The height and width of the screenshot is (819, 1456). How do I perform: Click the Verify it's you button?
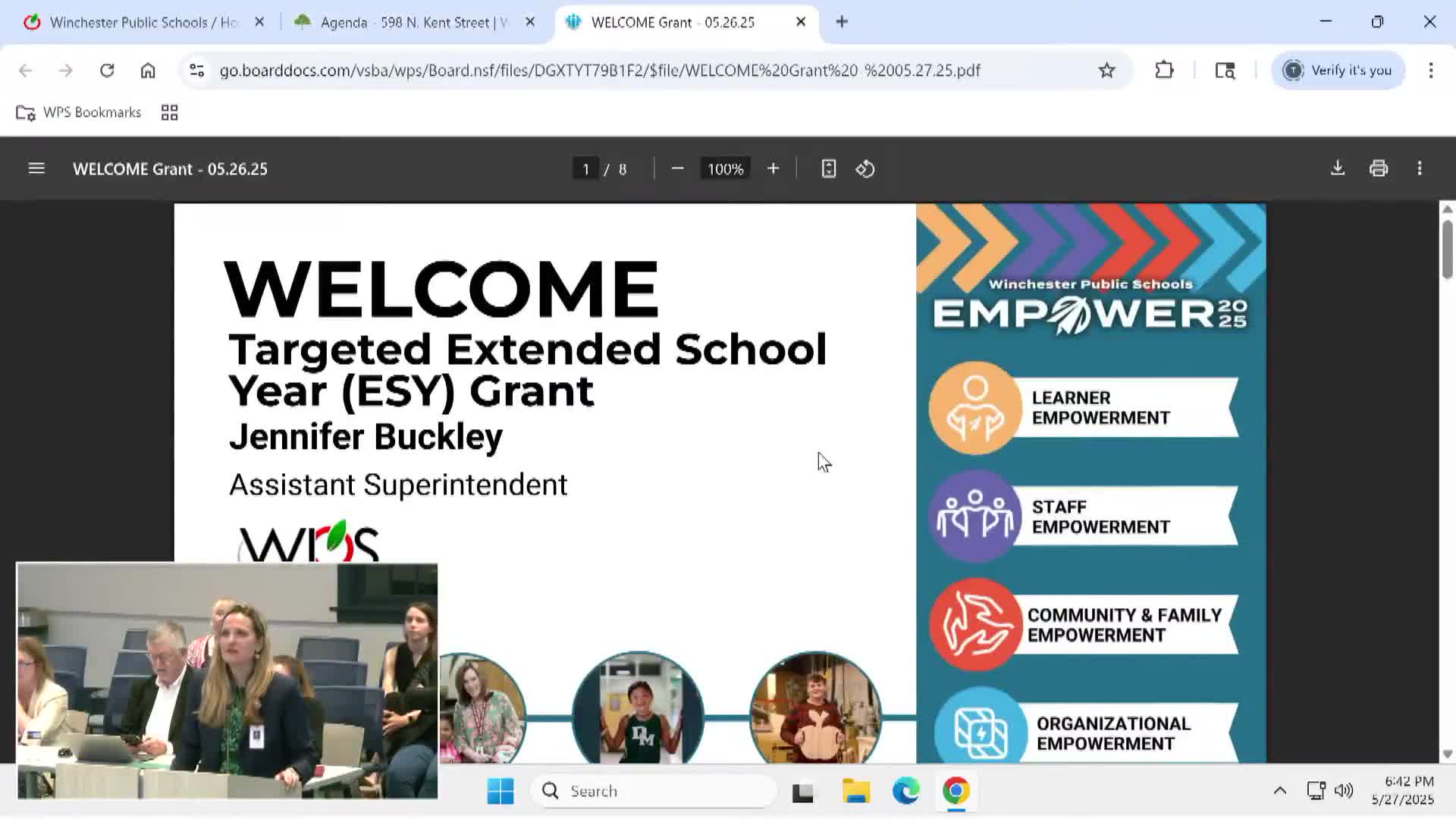pyautogui.click(x=1338, y=71)
